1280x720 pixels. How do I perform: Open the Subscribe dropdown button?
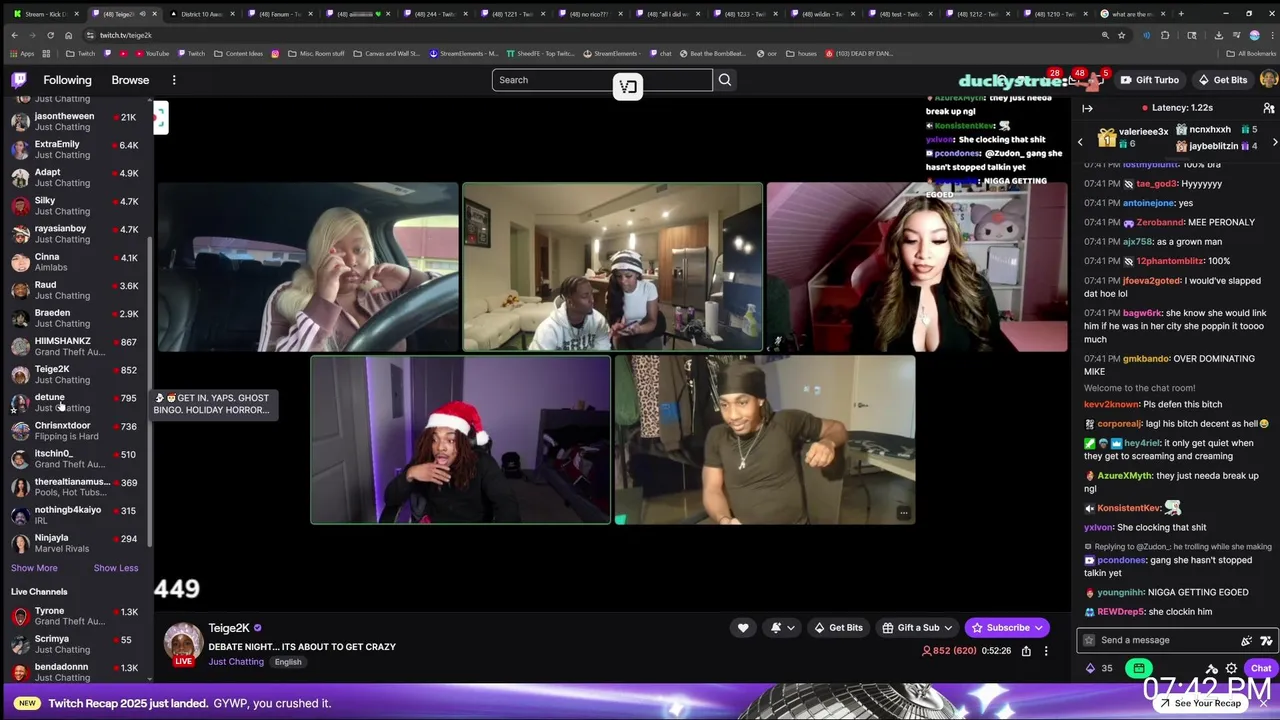point(1007,628)
